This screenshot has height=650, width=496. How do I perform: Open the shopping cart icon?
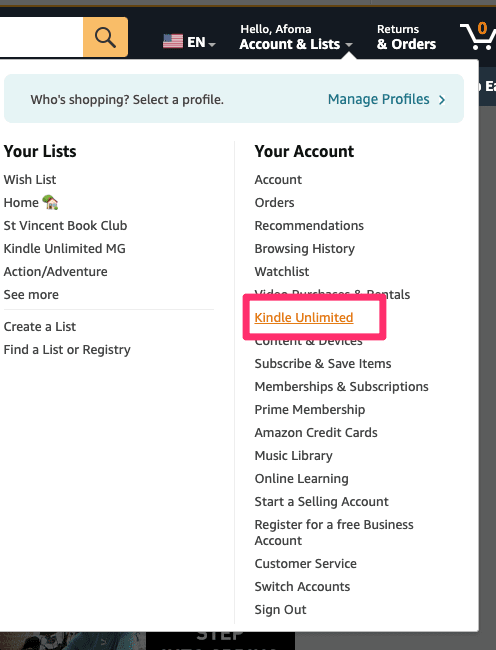click(x=478, y=36)
